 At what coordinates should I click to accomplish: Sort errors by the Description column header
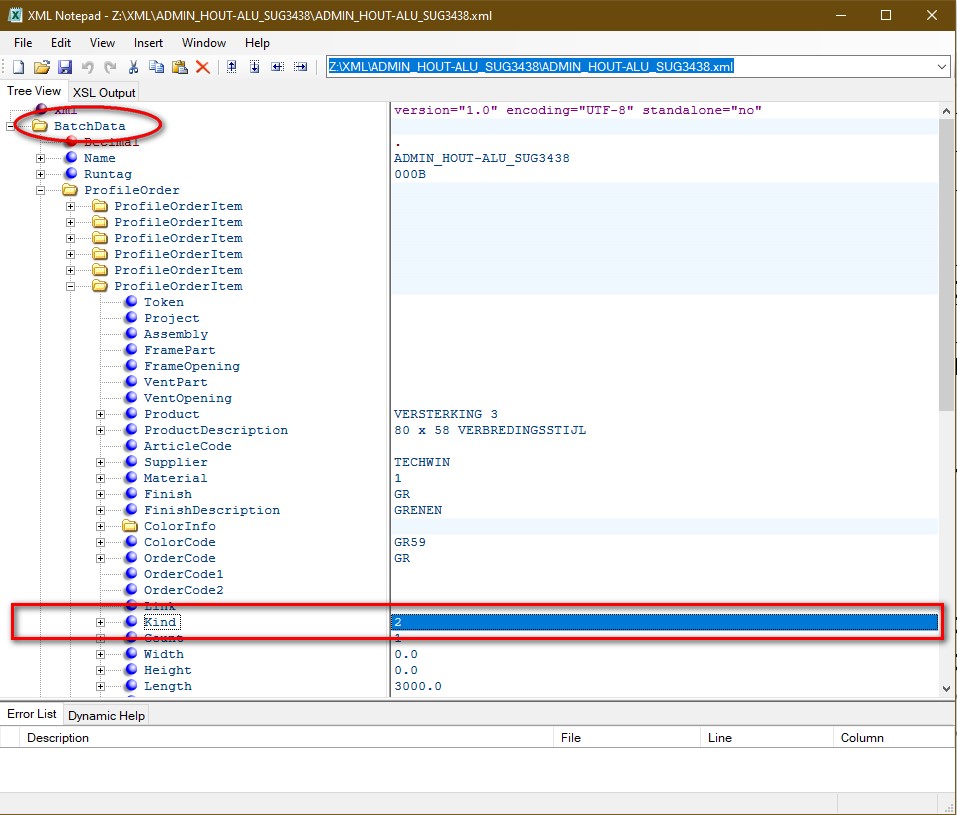tap(288, 737)
